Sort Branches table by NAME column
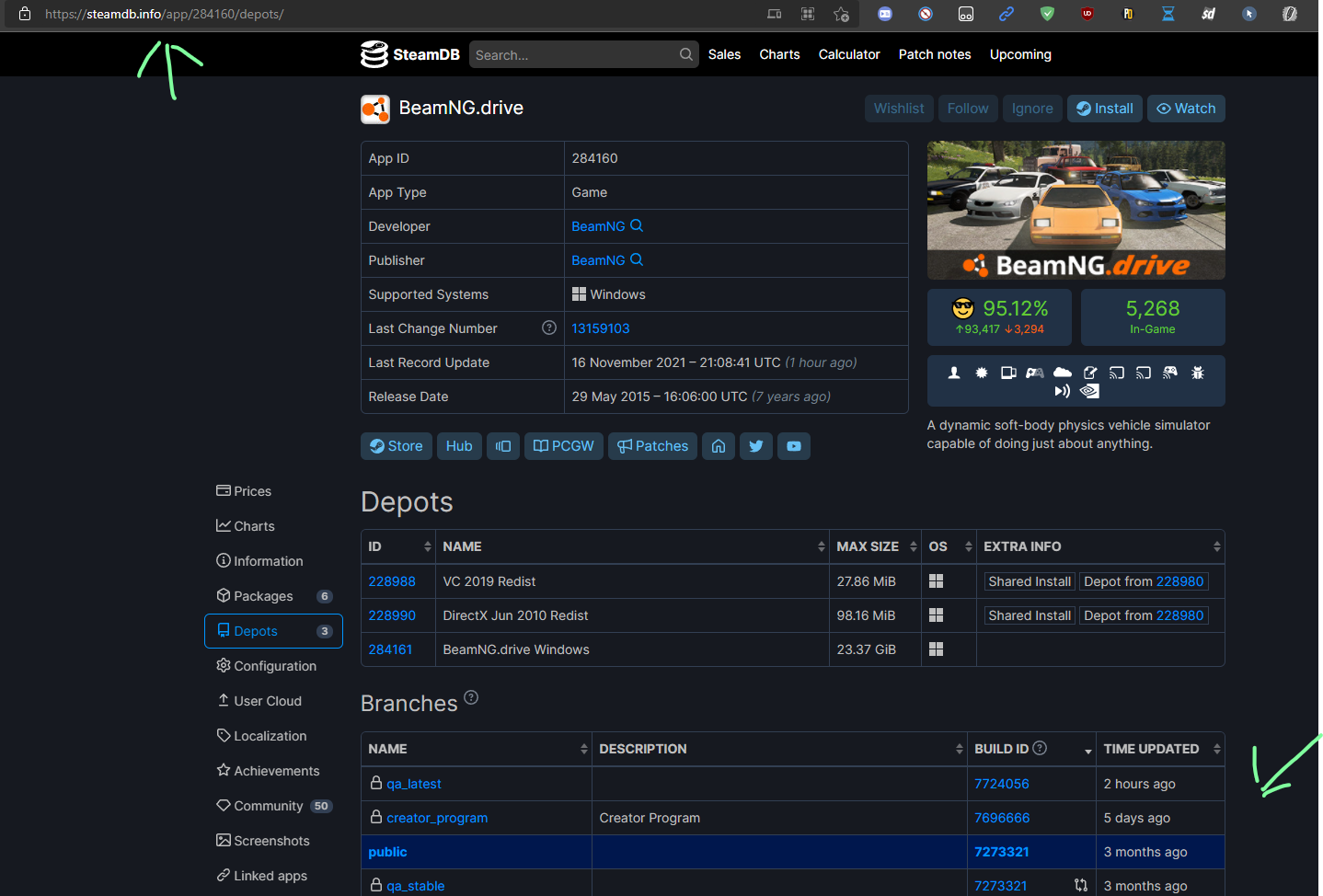The width and height of the screenshot is (1323, 896). point(477,749)
